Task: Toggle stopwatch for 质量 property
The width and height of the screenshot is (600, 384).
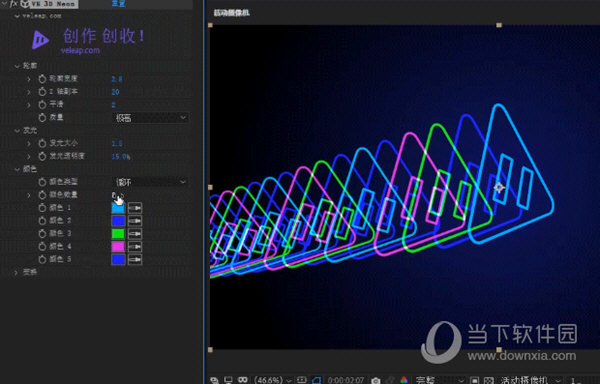Action: [42, 117]
